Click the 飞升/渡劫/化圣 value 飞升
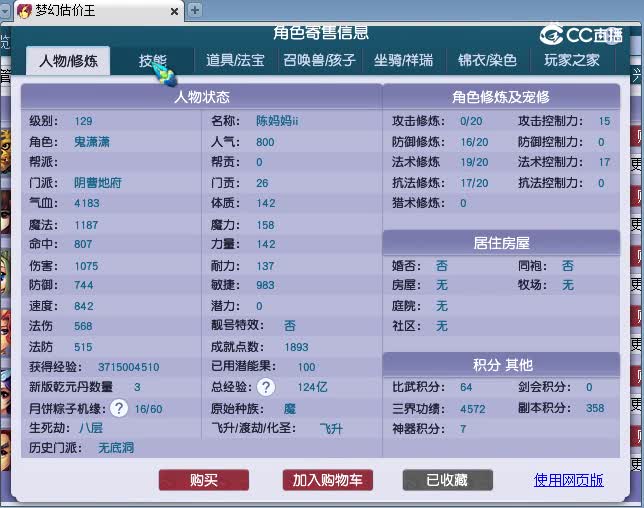 pyautogui.click(x=331, y=429)
